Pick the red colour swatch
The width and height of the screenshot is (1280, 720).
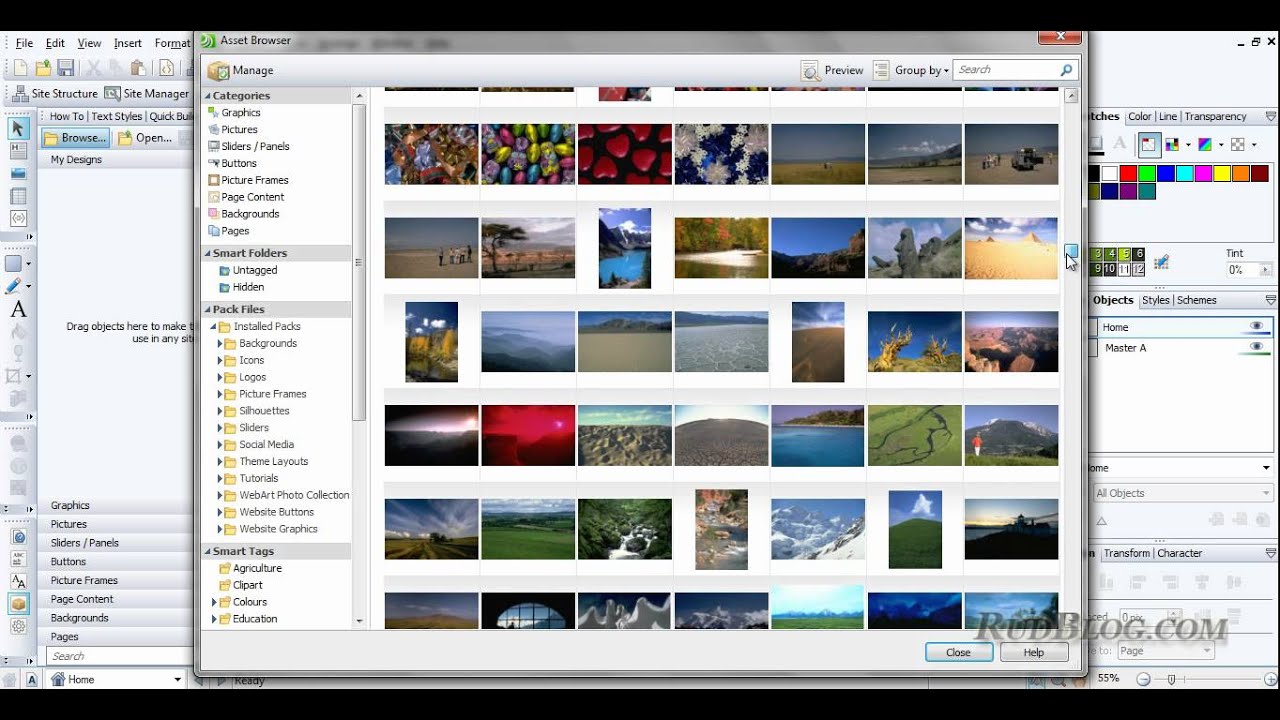click(x=1128, y=173)
